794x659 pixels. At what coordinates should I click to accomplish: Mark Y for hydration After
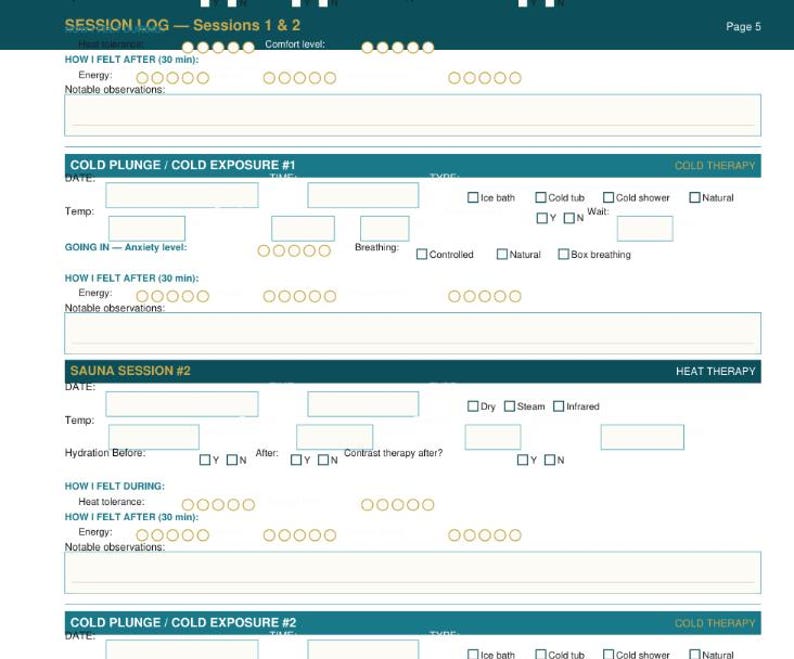click(x=296, y=460)
